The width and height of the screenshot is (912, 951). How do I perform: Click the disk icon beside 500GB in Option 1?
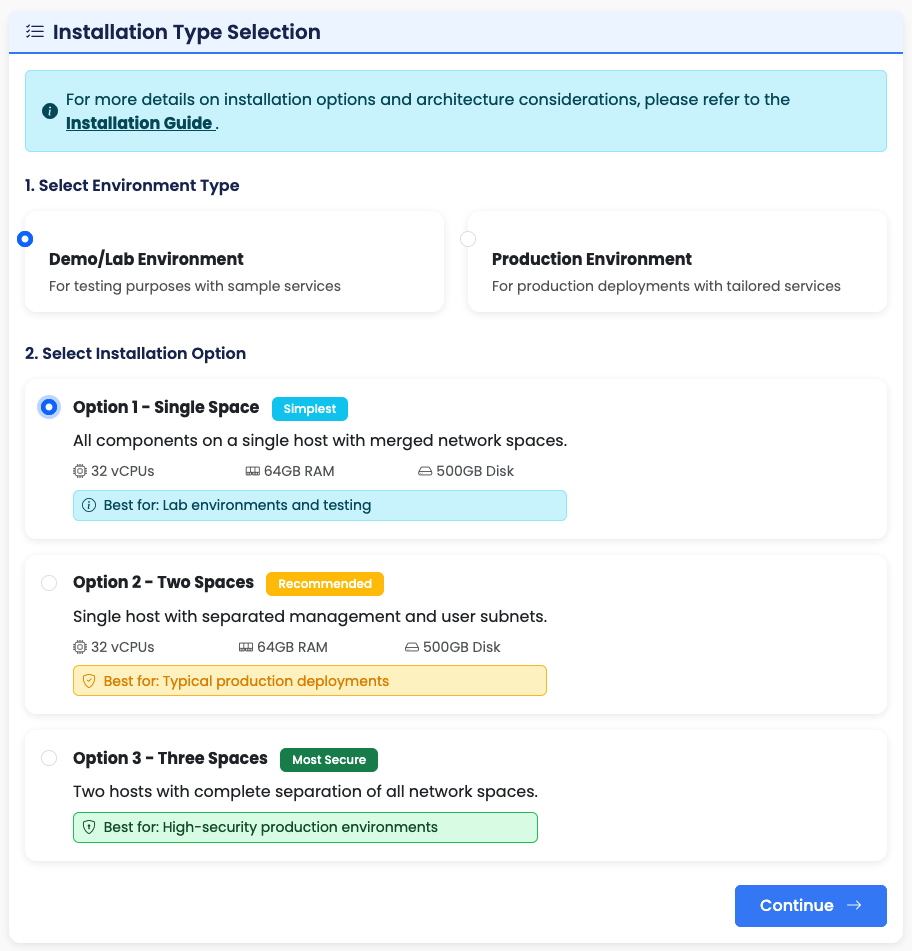425,471
